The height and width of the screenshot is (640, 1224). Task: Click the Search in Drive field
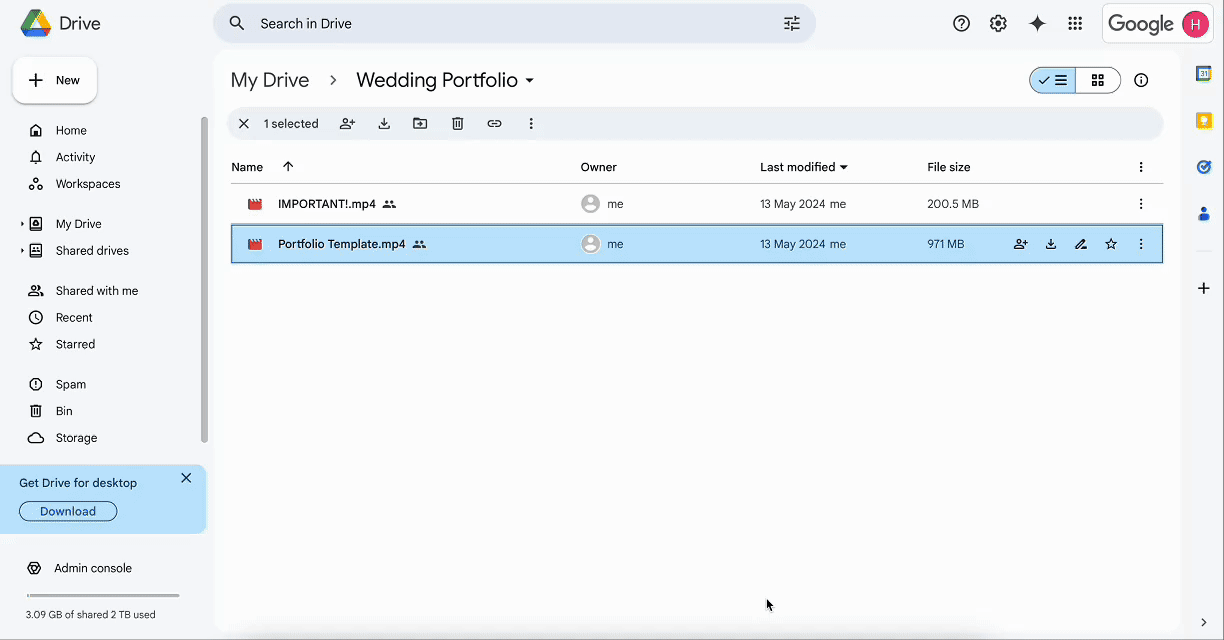pos(500,24)
